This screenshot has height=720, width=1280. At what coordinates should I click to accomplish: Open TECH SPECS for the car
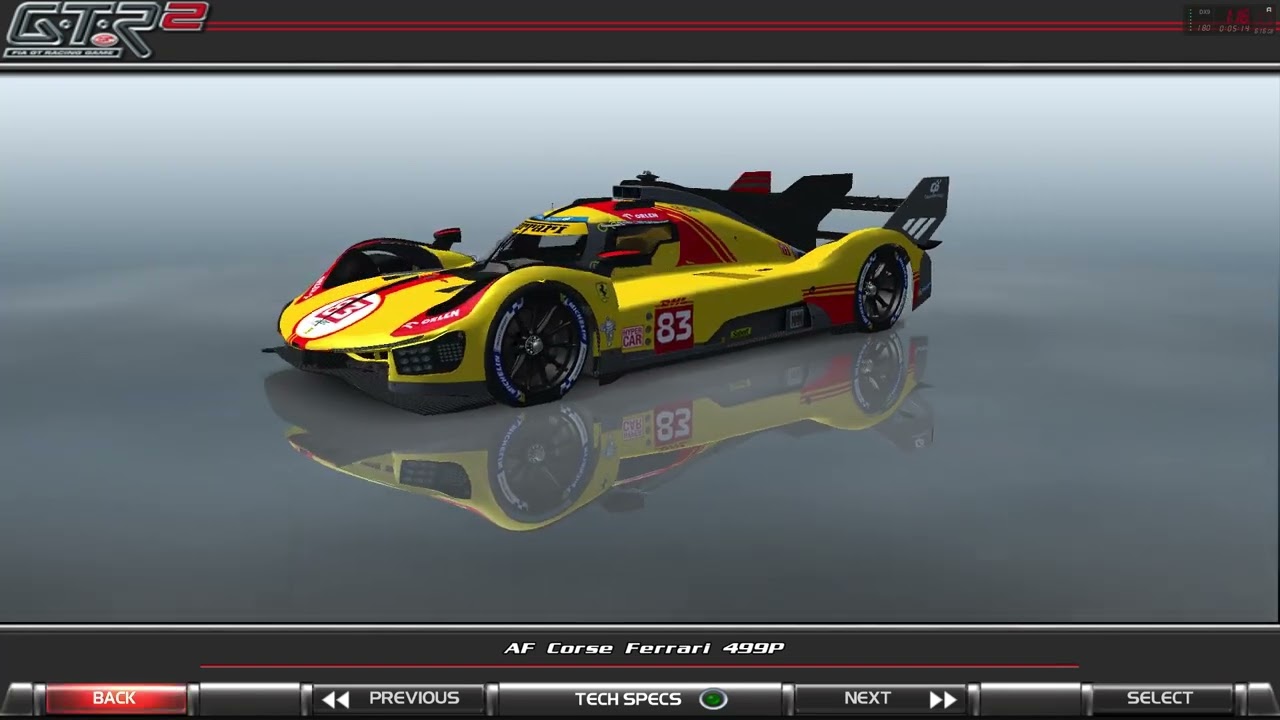pos(640,698)
